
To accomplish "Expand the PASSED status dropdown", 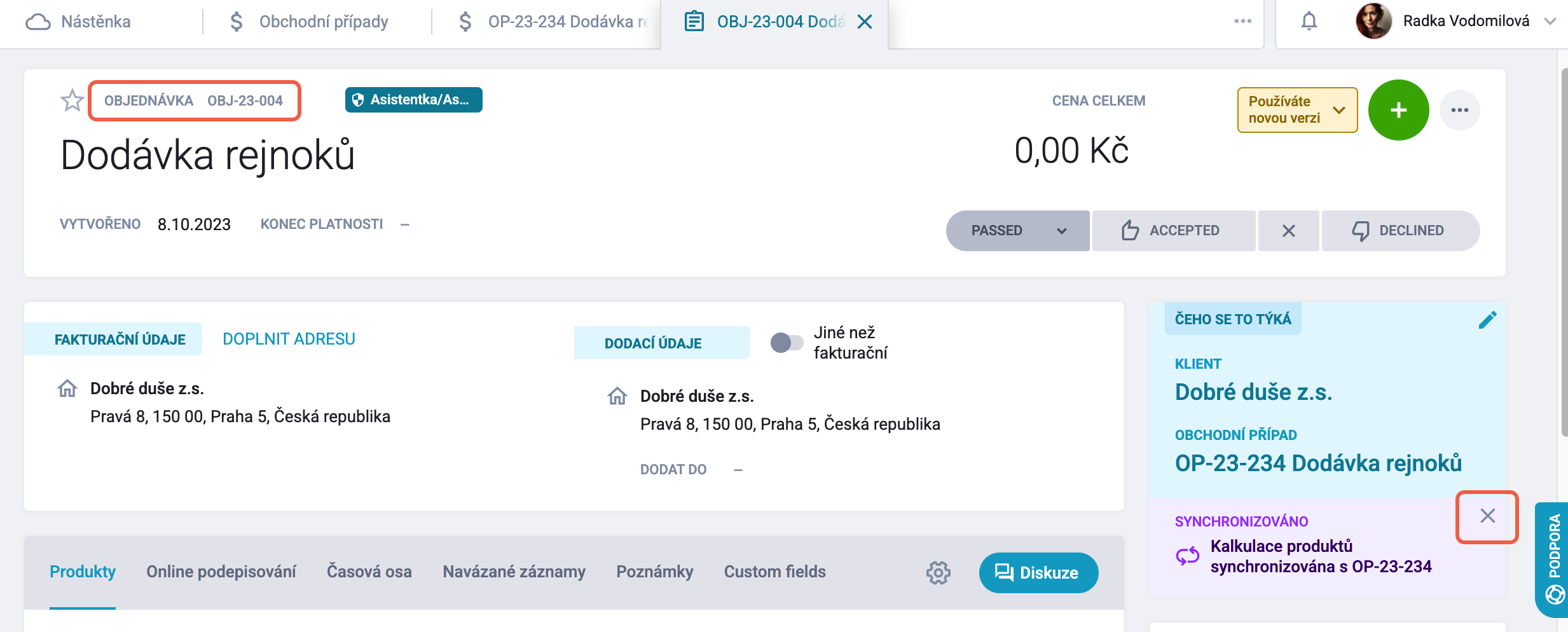I will point(1017,230).
